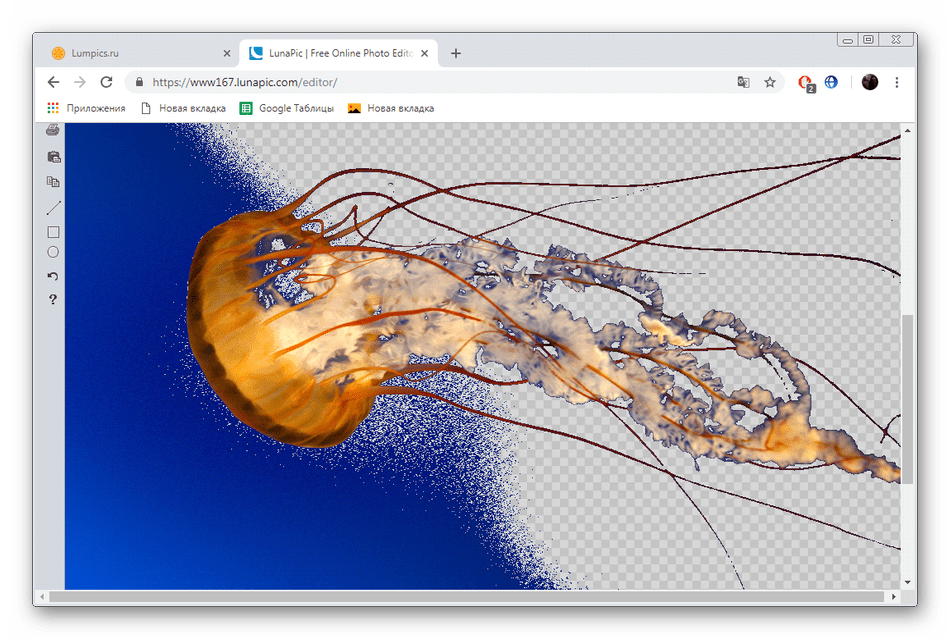Select the Print icon in left toolbar
The height and width of the screenshot is (639, 950).
(x=53, y=130)
